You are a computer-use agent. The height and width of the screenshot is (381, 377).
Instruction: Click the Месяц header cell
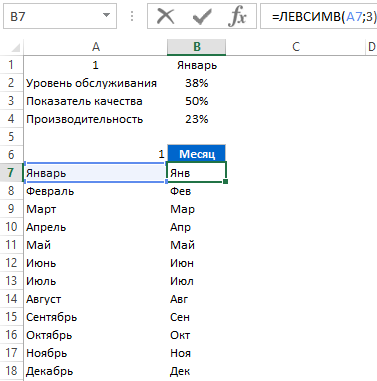(196, 154)
